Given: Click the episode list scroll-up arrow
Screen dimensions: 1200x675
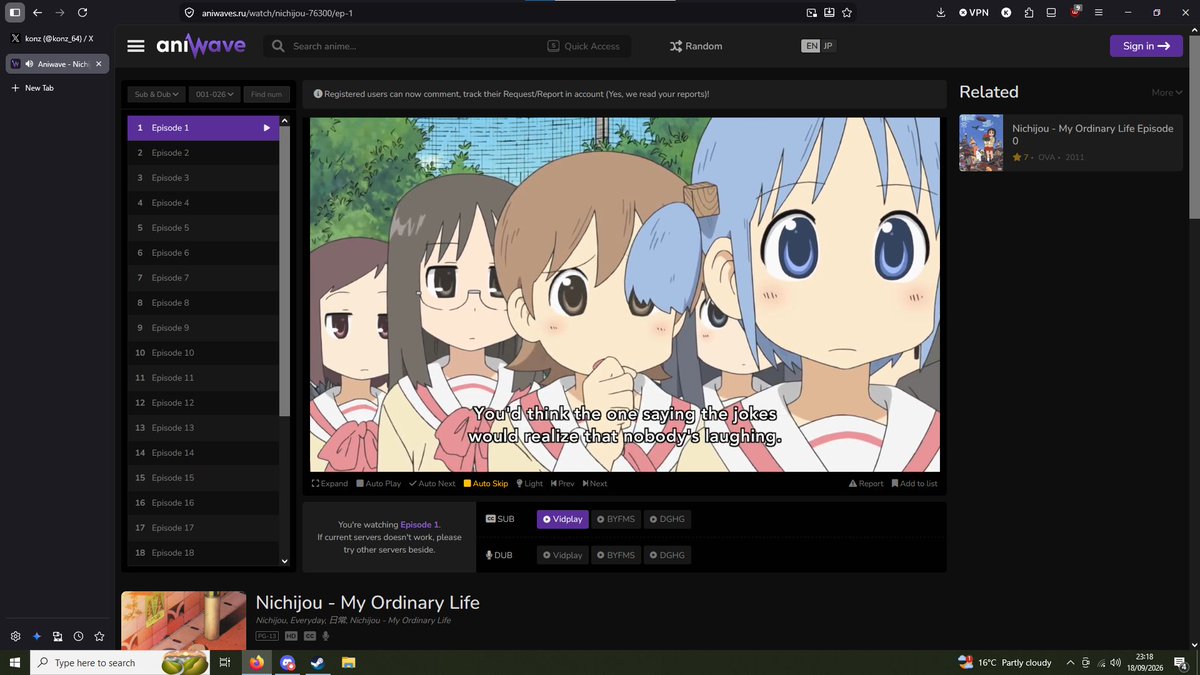Looking at the screenshot, I should (285, 122).
